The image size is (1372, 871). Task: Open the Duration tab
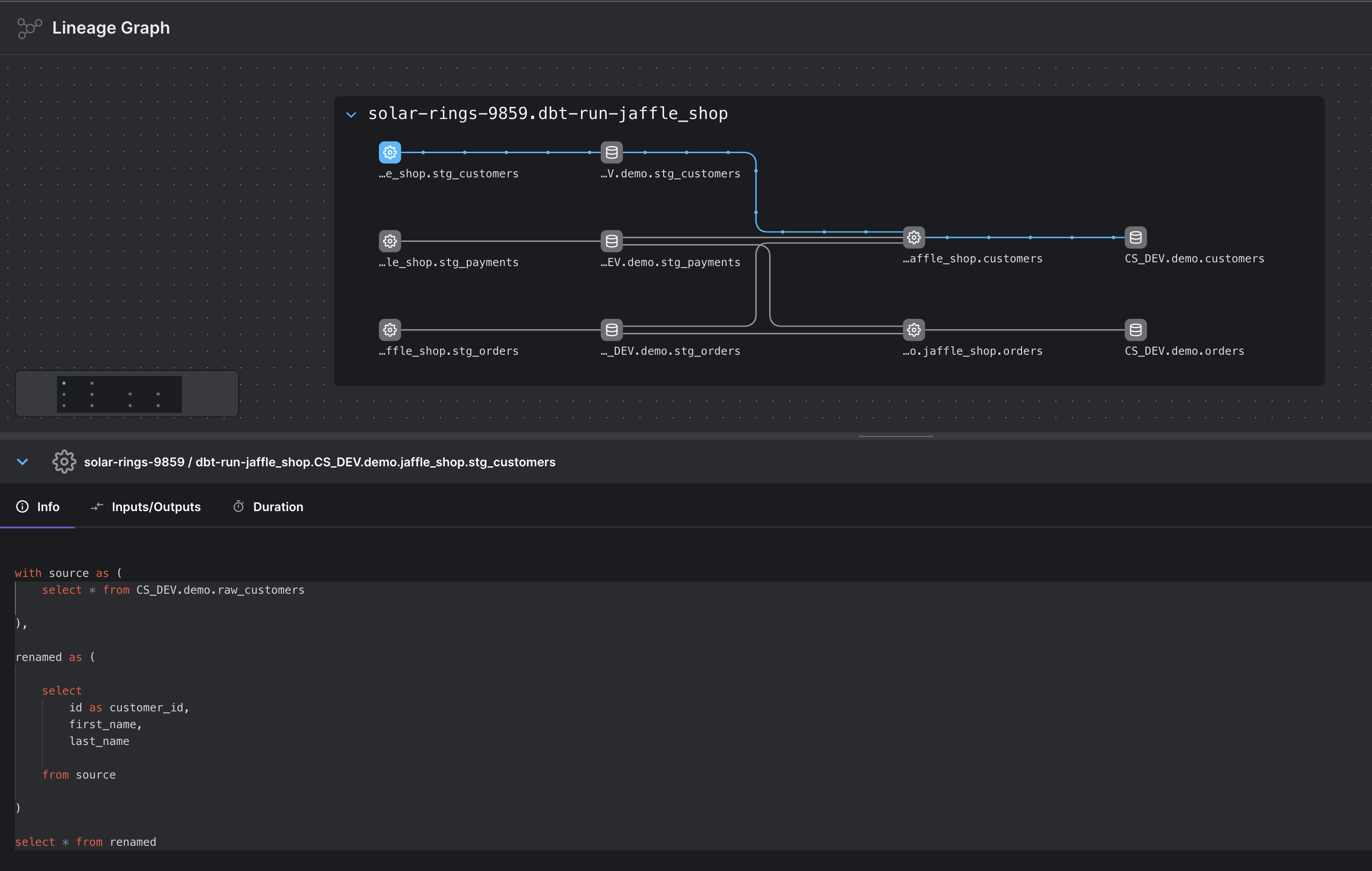[267, 506]
